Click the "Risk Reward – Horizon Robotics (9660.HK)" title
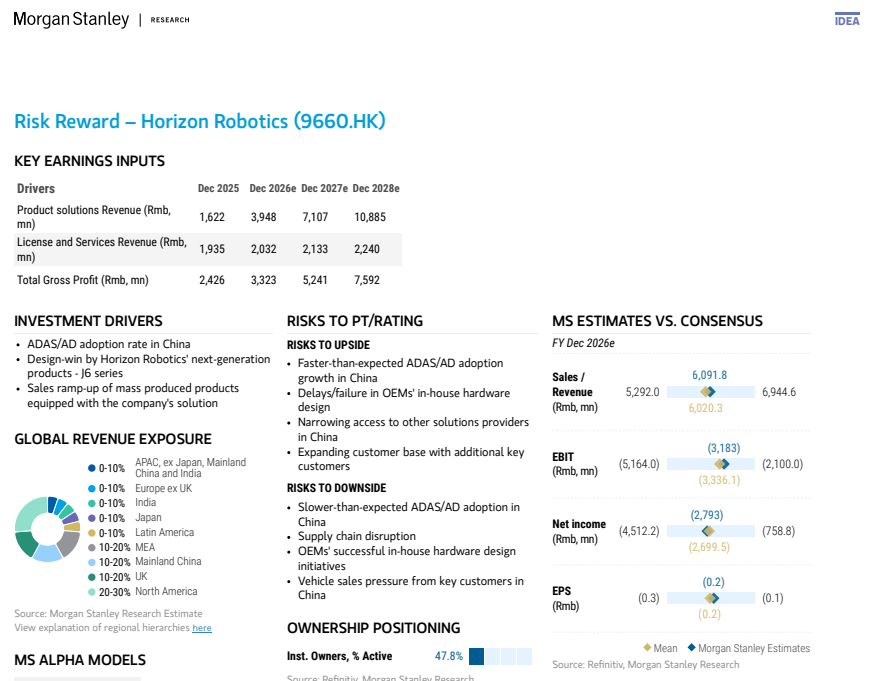This screenshot has height=681, width=874. 200,121
